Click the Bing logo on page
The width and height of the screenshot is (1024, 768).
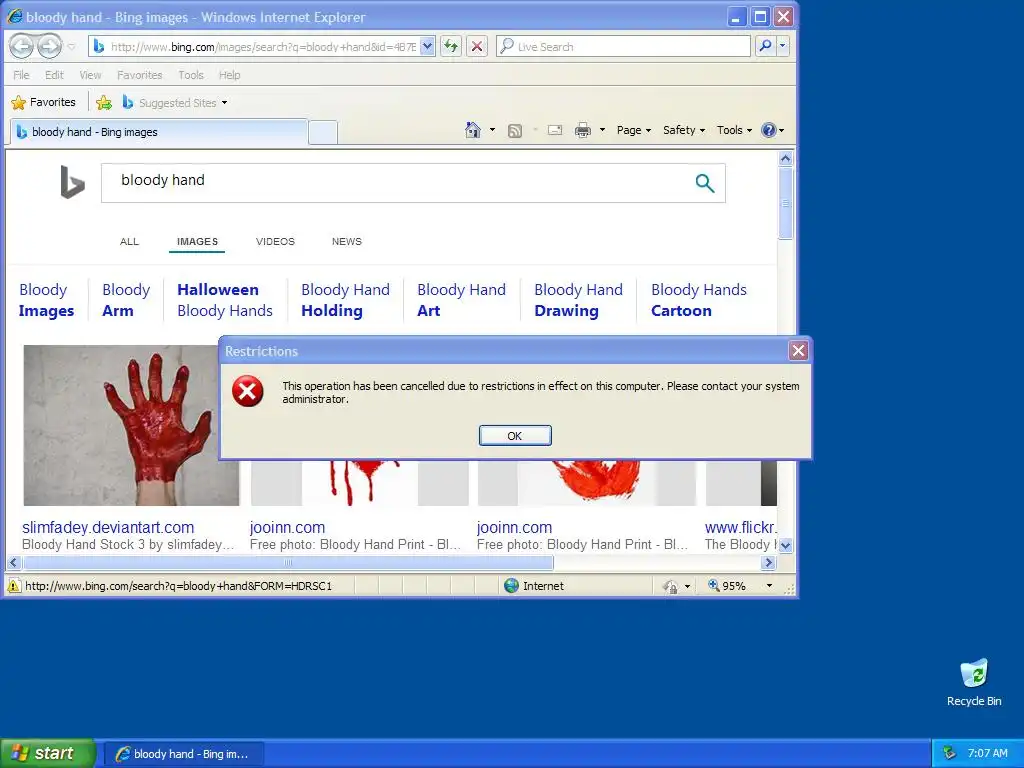72,182
